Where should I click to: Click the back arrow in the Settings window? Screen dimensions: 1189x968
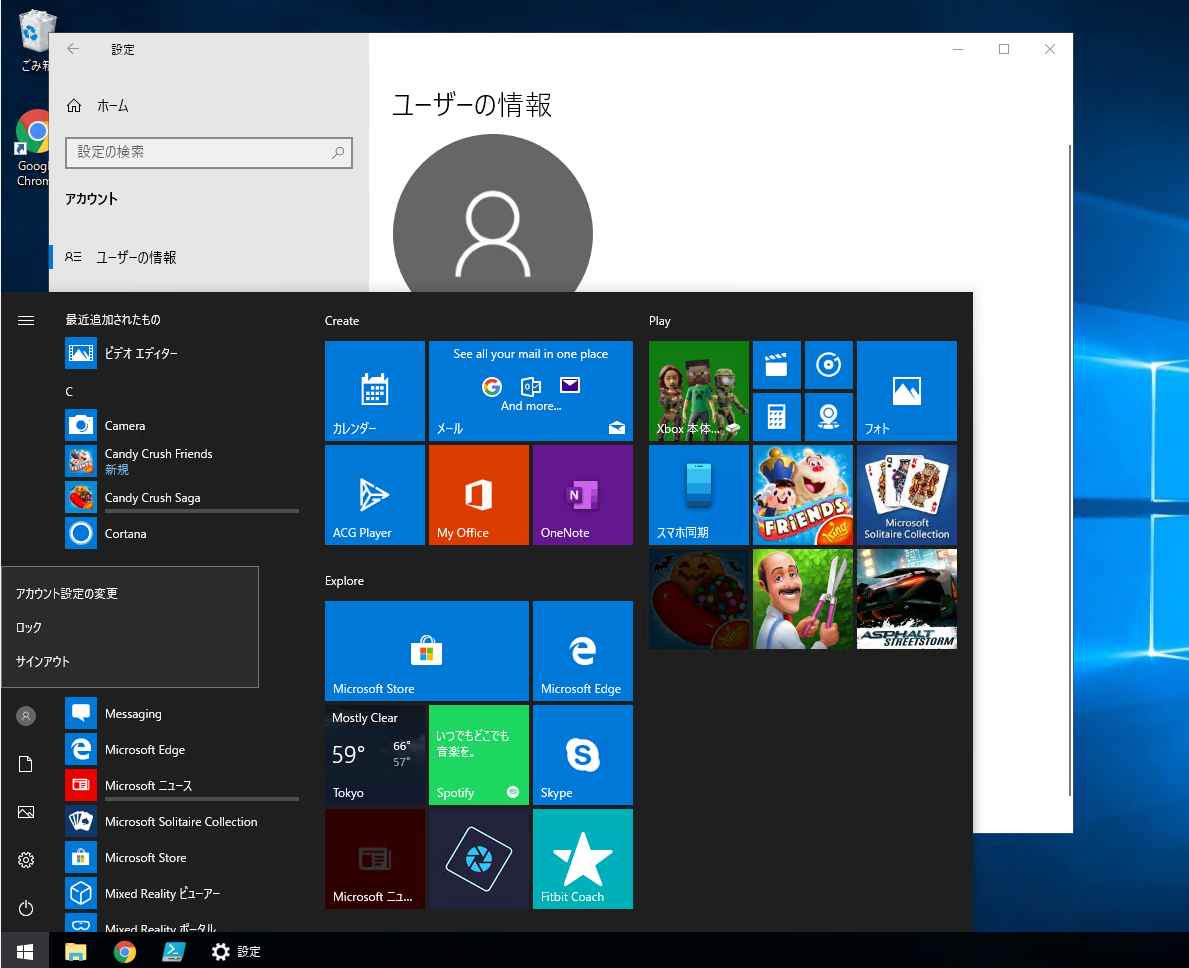coord(74,49)
